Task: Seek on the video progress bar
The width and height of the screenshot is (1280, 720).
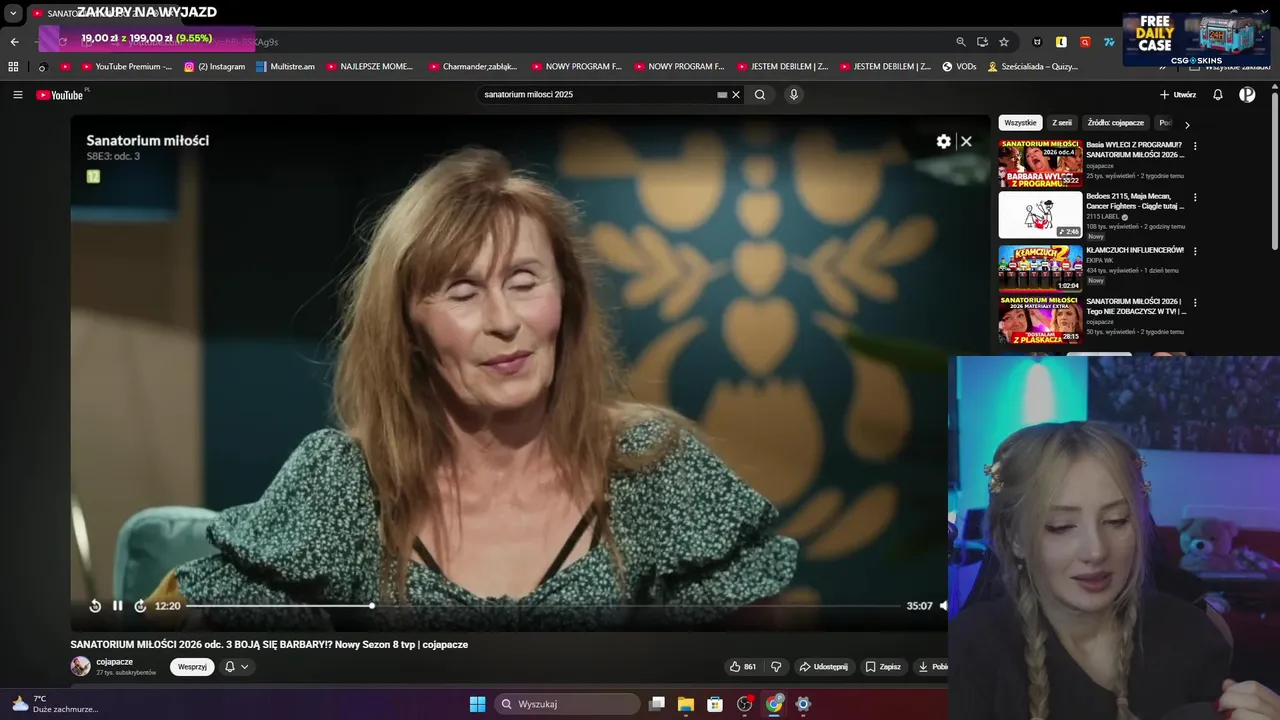Action: (x=543, y=606)
